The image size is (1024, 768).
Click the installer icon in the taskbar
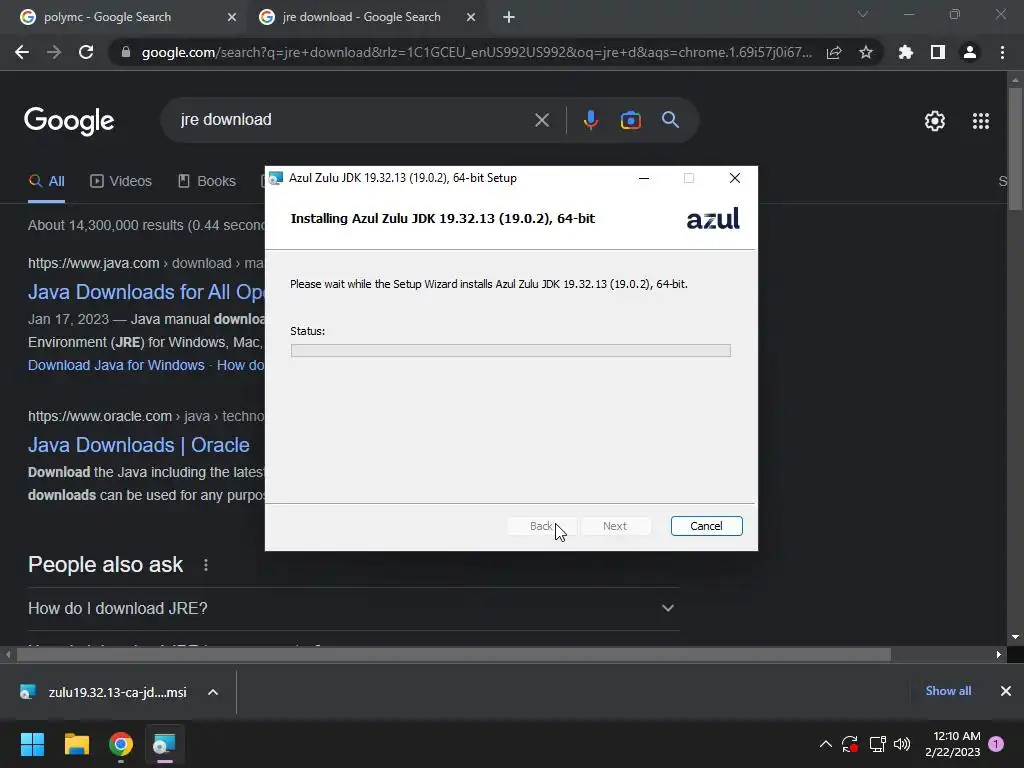click(164, 744)
